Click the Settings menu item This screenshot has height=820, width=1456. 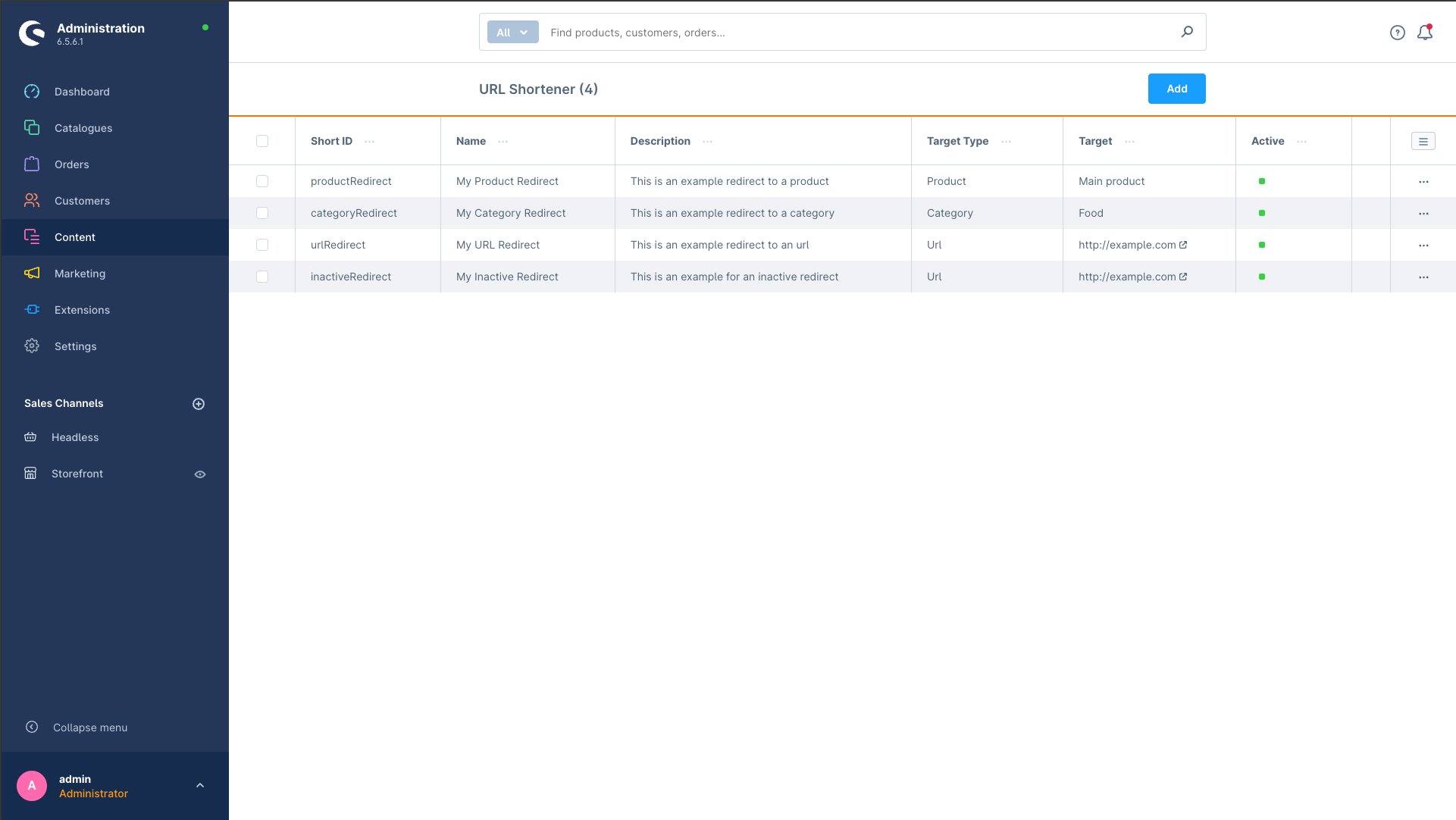[115, 346]
